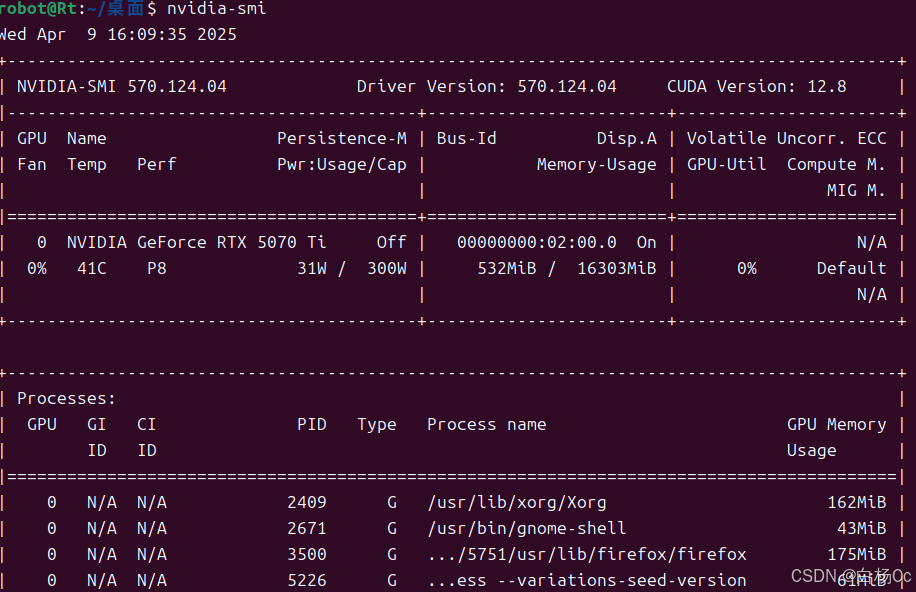The width and height of the screenshot is (916, 592).
Task: Click the bus ID 00000000:02:00.0
Action: pyautogui.click(x=536, y=243)
